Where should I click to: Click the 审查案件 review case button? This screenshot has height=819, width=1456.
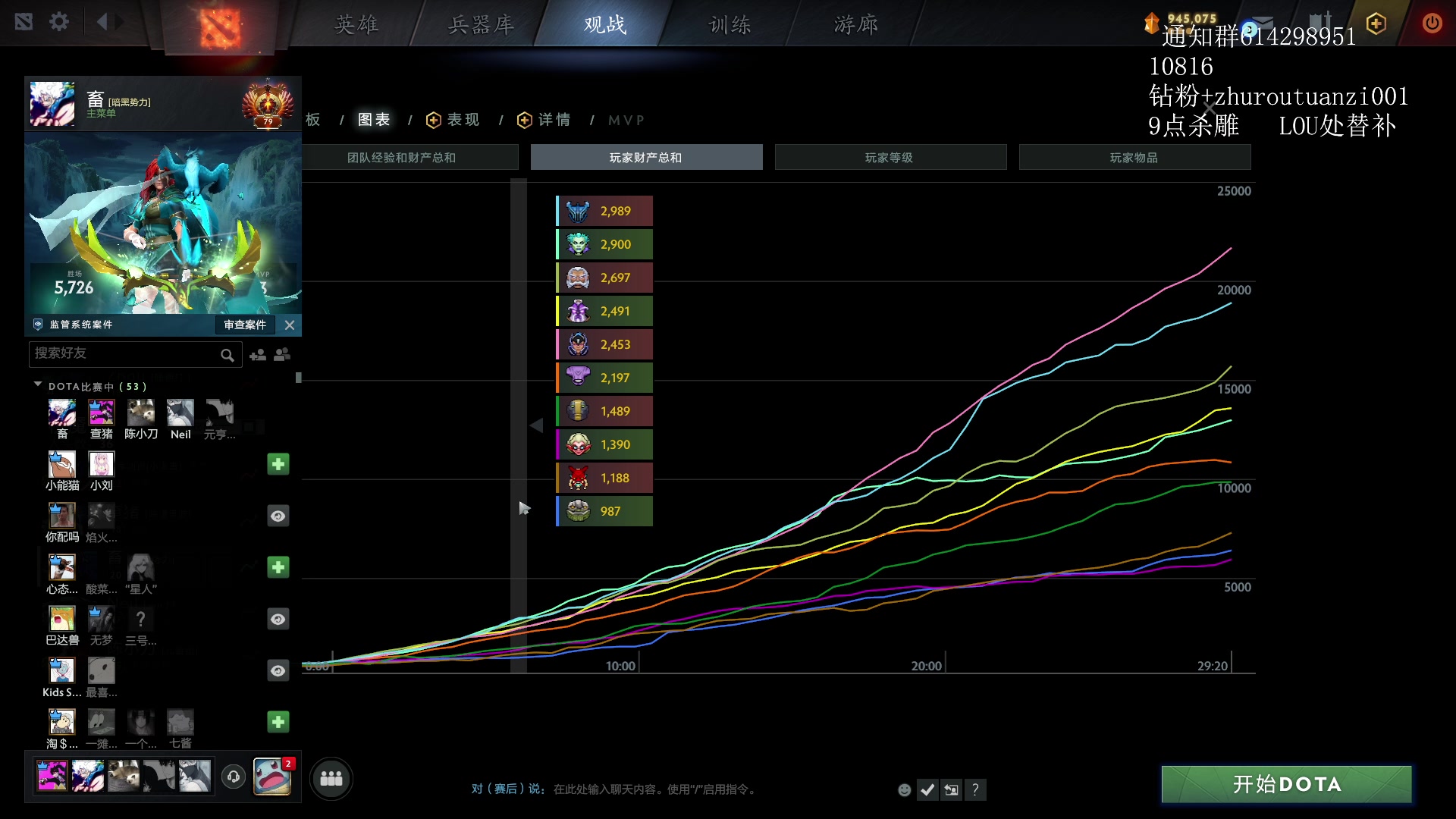(x=244, y=325)
